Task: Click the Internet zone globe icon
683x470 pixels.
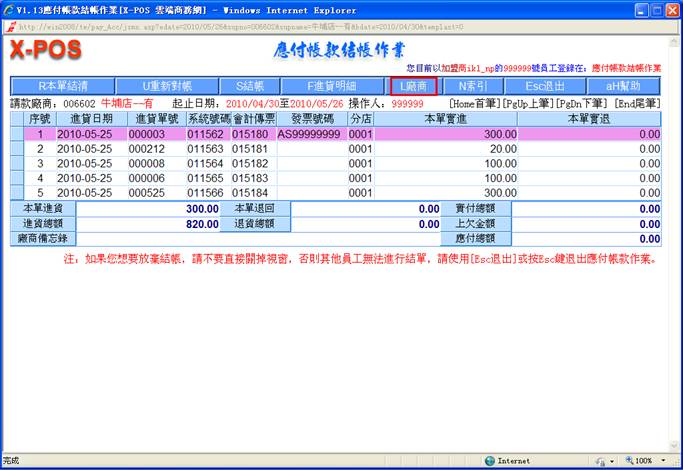Action: [x=490, y=460]
